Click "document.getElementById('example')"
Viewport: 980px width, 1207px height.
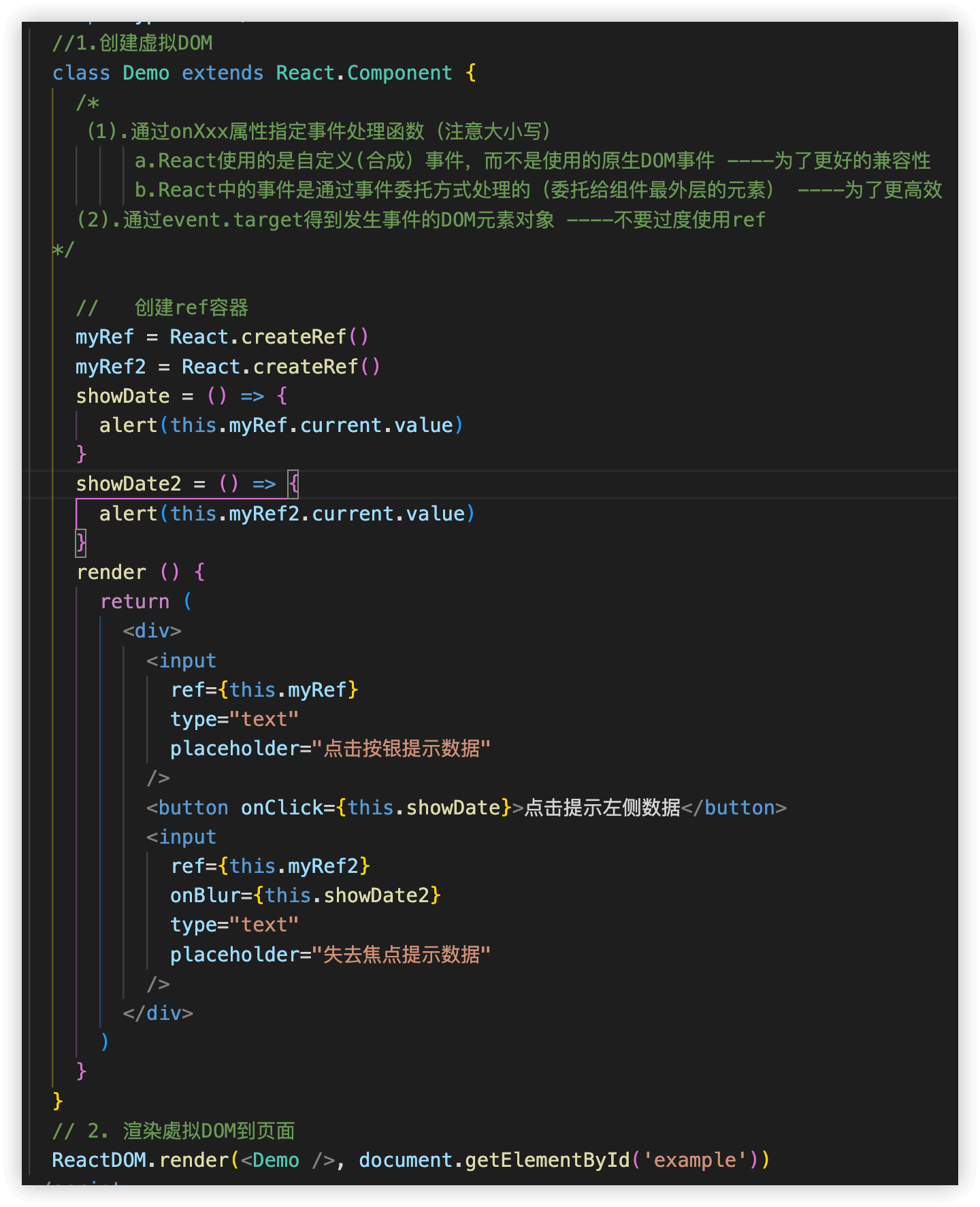558,1160
